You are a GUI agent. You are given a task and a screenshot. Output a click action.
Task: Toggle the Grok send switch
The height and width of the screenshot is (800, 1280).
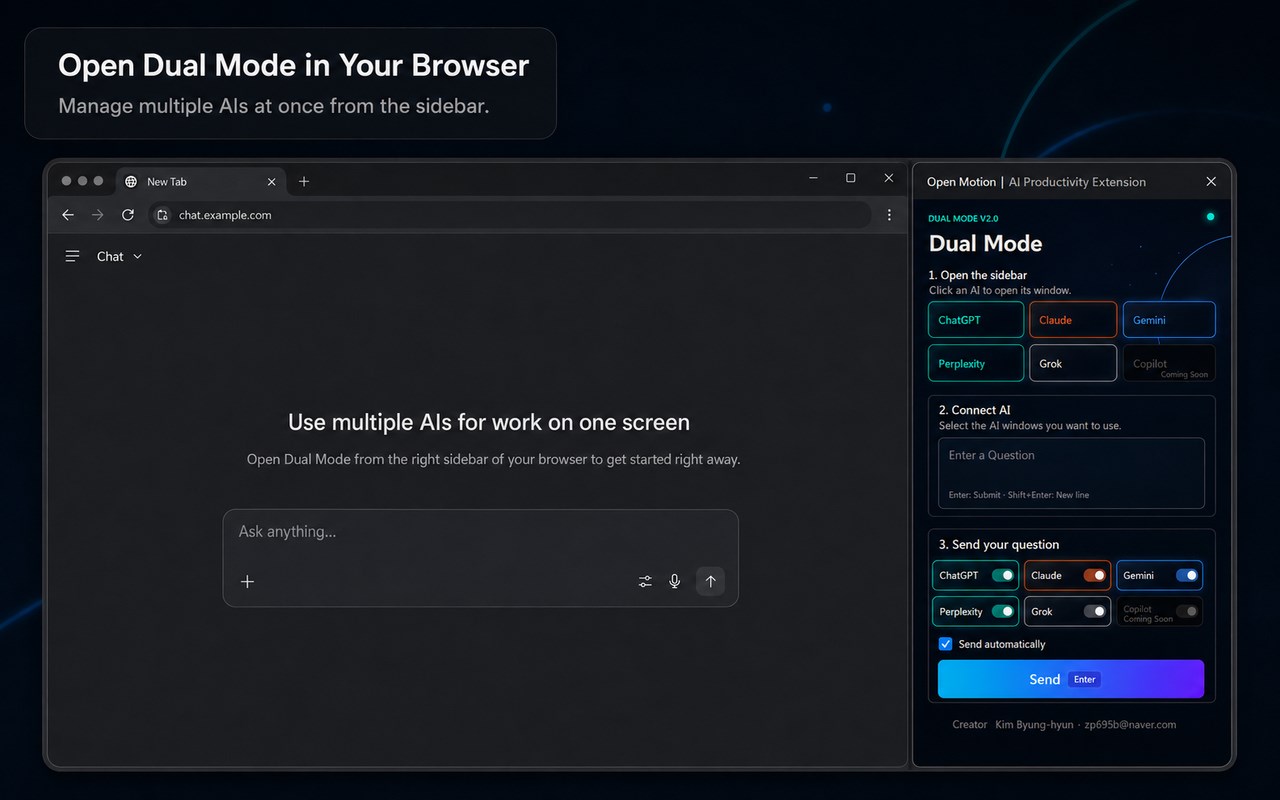(1095, 612)
